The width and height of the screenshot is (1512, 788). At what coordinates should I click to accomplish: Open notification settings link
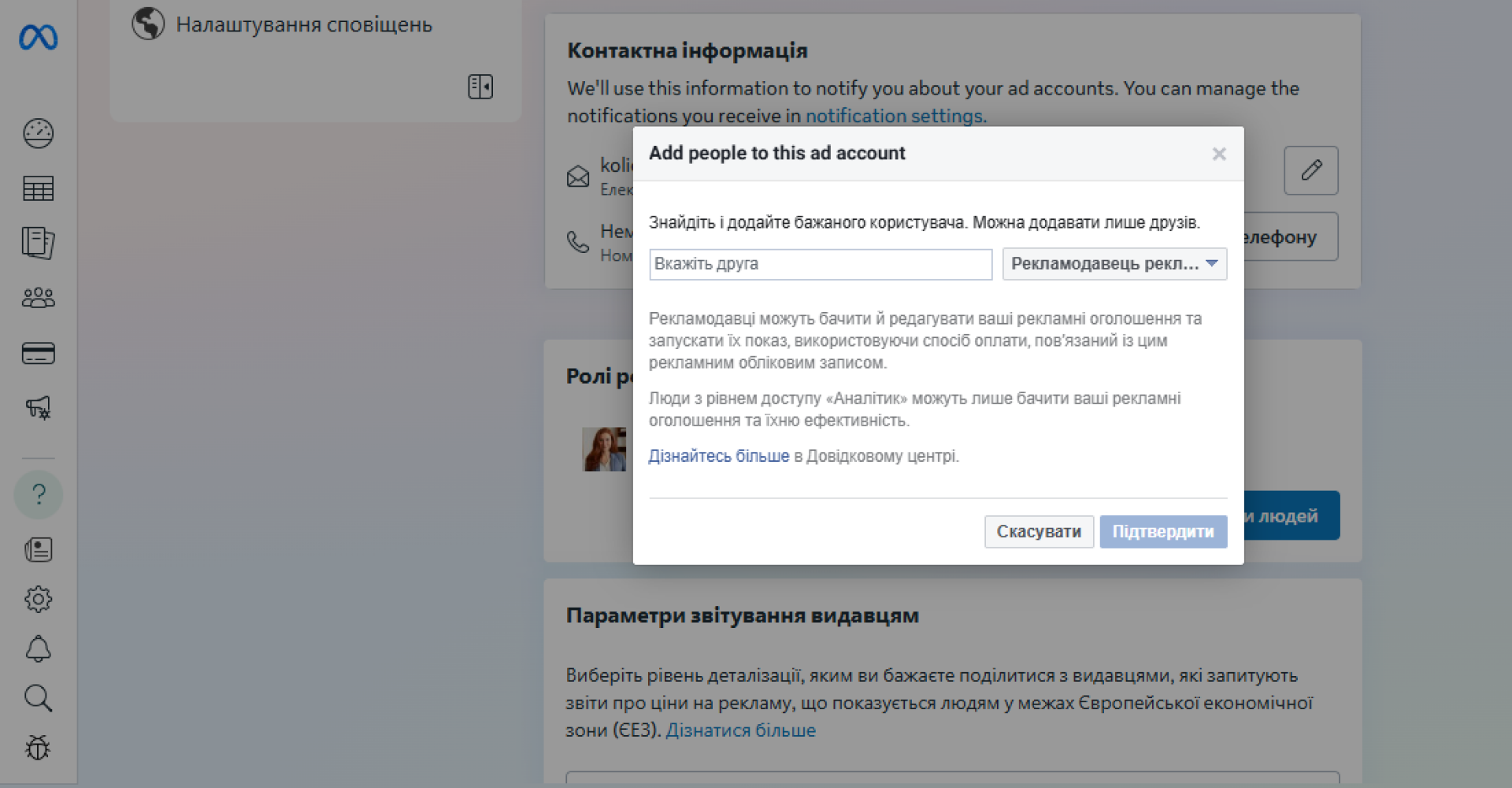tap(895, 115)
